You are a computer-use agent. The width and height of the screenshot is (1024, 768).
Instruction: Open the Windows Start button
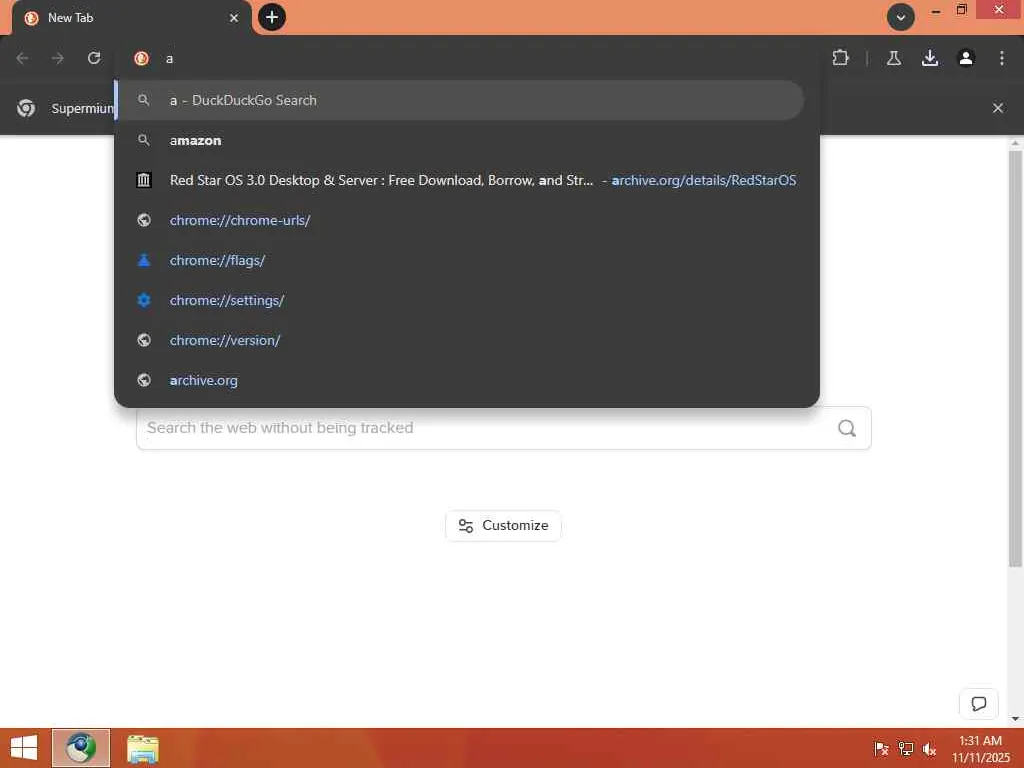(x=24, y=748)
